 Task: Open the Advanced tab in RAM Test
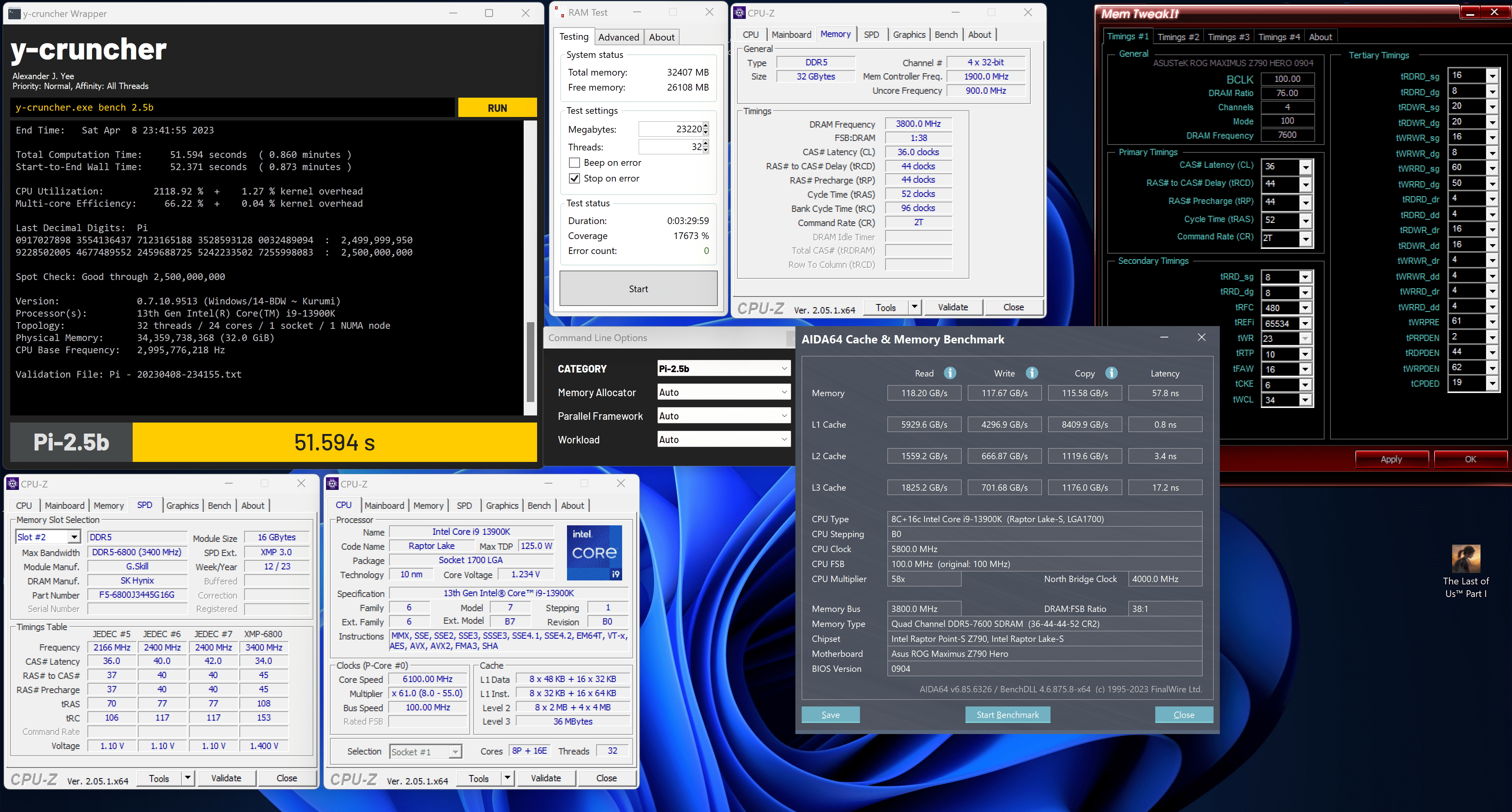(618, 37)
